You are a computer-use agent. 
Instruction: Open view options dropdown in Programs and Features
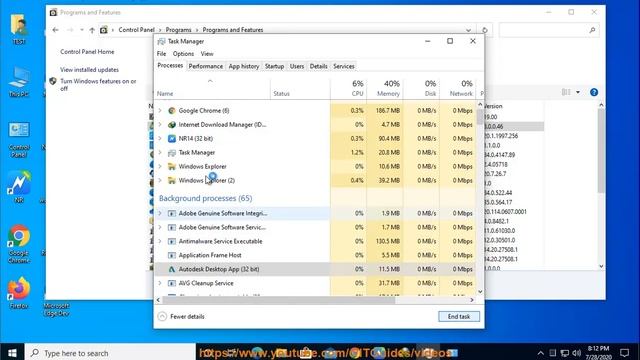coord(578,92)
